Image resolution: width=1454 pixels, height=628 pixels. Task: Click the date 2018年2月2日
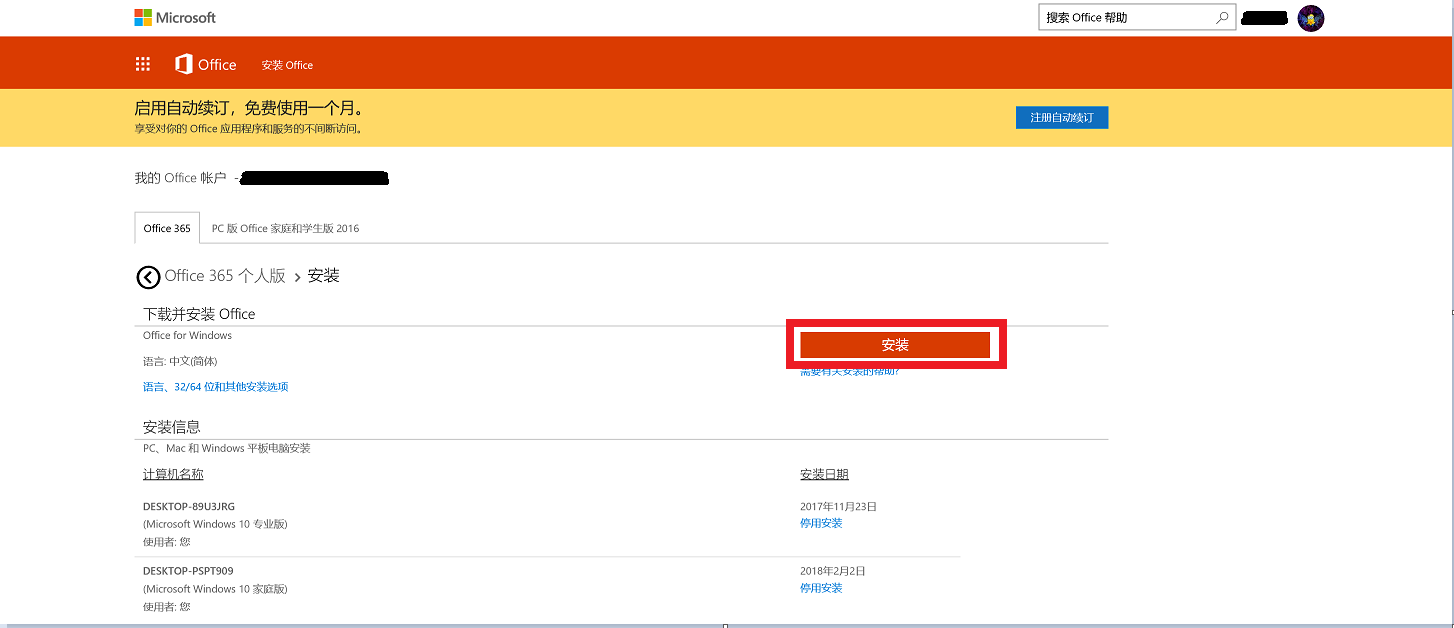pyautogui.click(x=833, y=571)
